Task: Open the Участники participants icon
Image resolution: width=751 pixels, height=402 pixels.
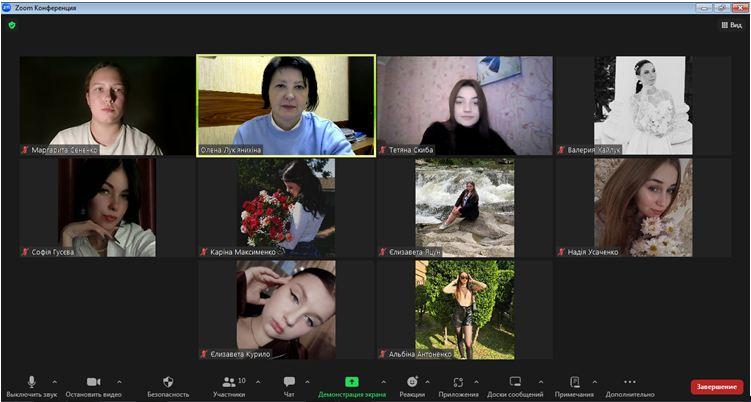Action: pos(229,381)
